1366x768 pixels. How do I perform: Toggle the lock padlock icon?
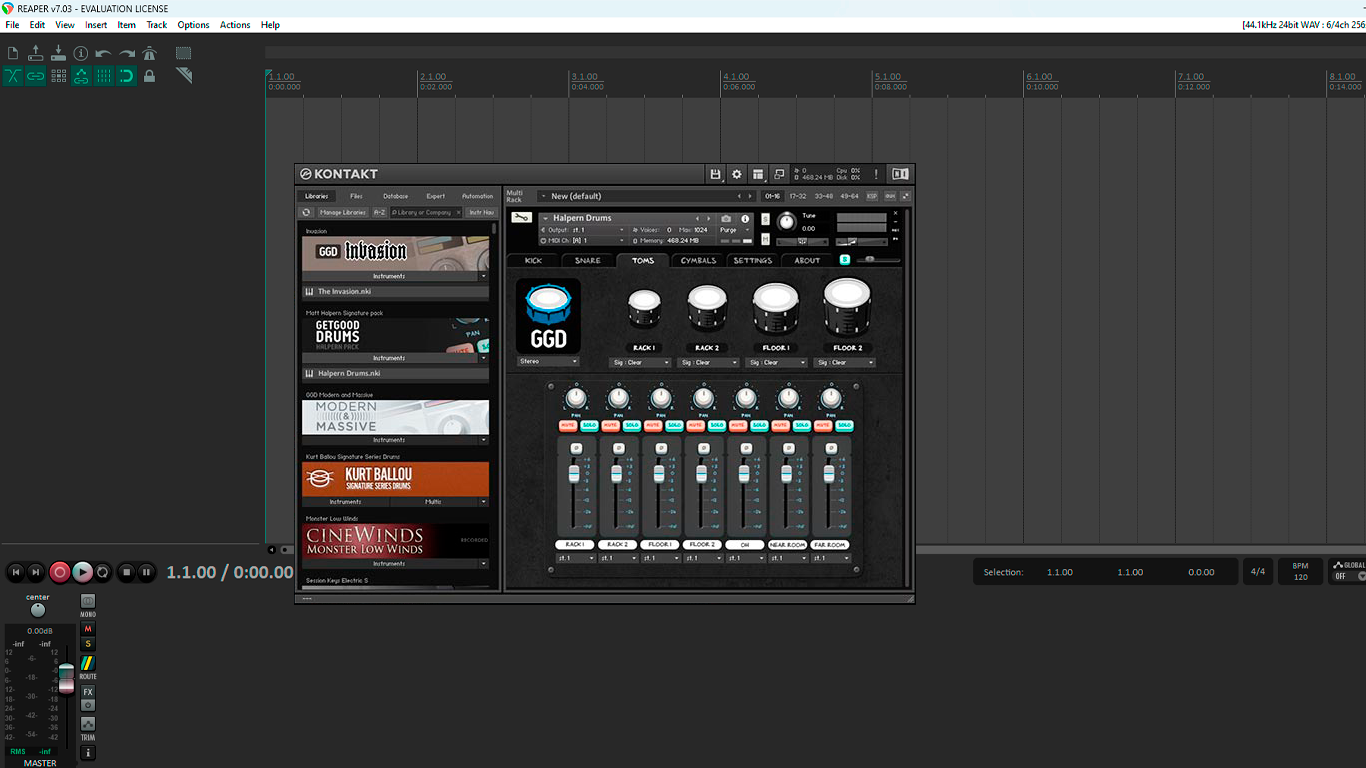(150, 76)
